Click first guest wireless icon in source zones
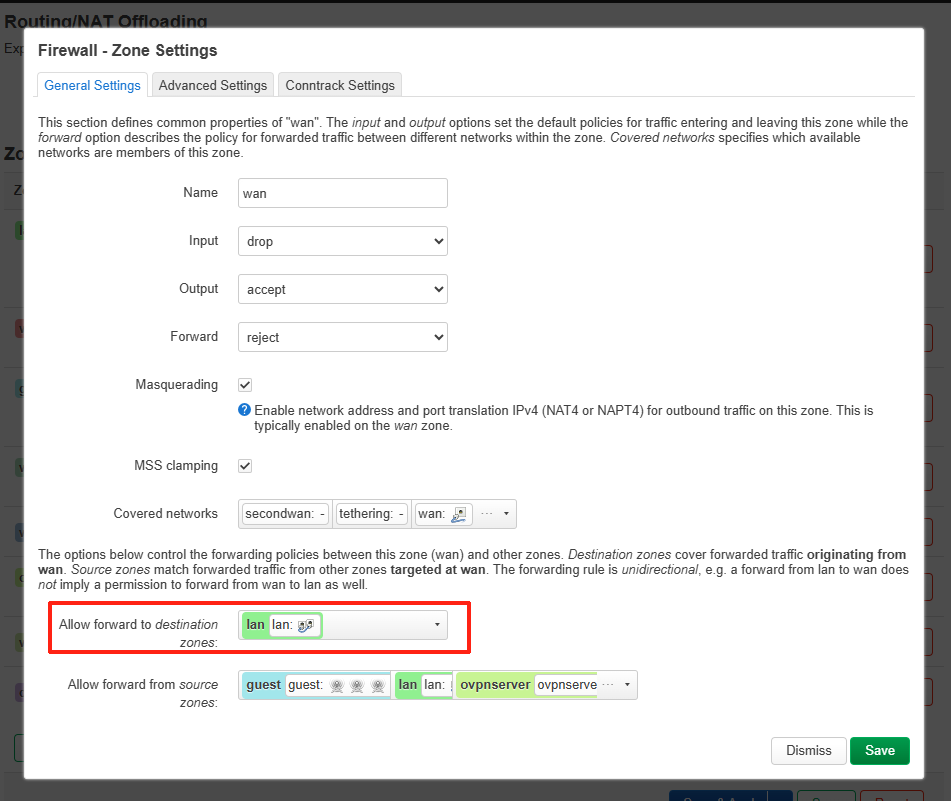951x801 pixels. pyautogui.click(x=337, y=686)
